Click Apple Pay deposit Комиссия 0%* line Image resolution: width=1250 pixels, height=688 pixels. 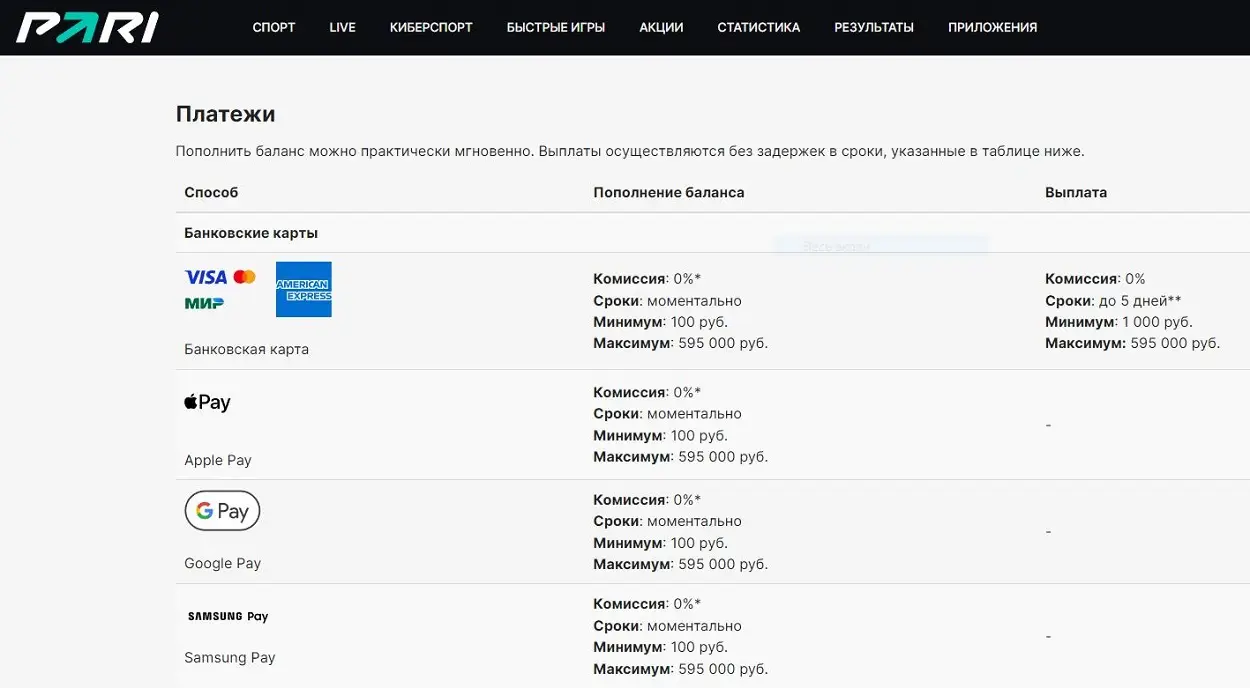coord(647,392)
